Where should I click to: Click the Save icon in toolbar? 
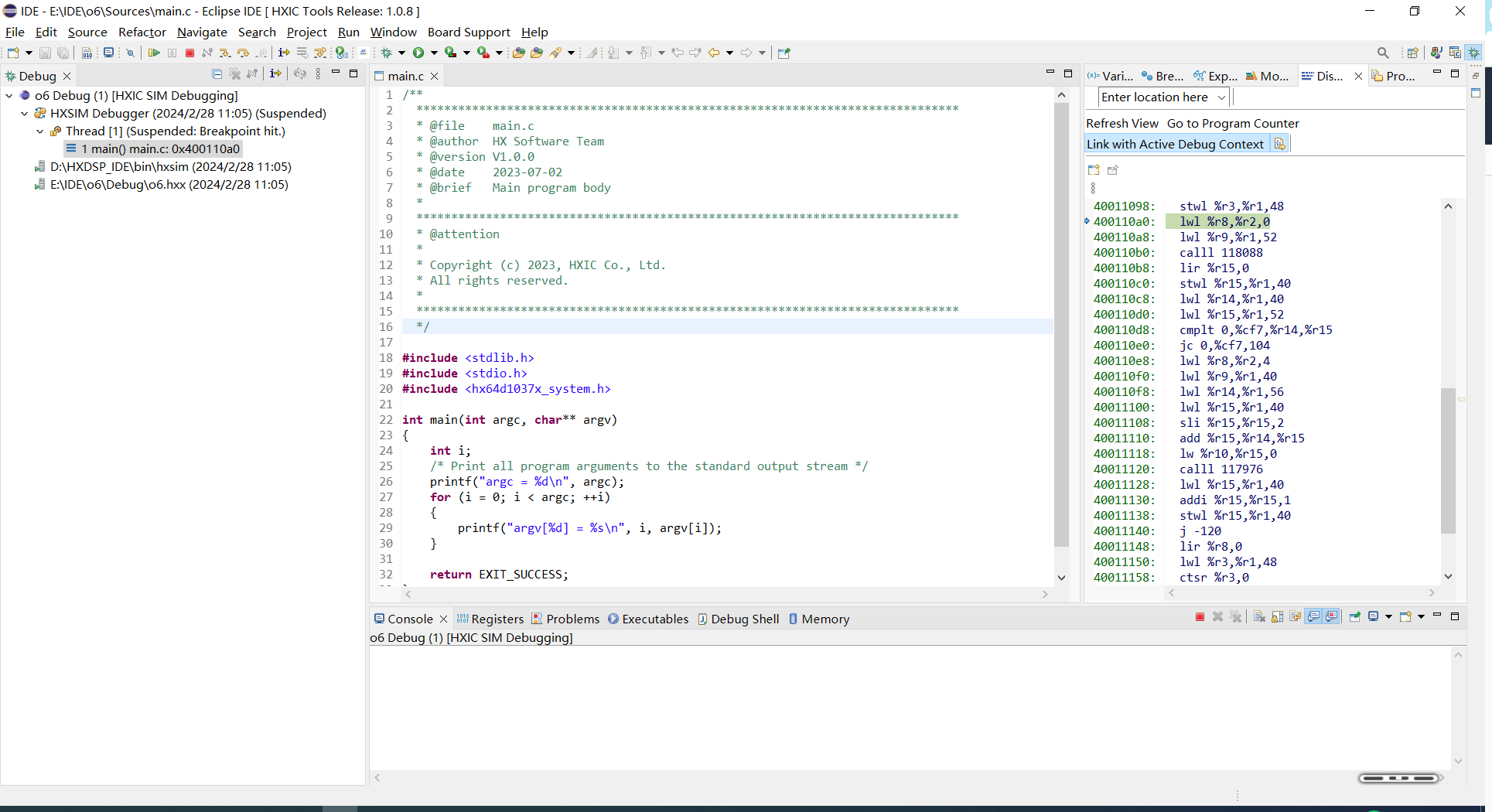click(x=45, y=53)
